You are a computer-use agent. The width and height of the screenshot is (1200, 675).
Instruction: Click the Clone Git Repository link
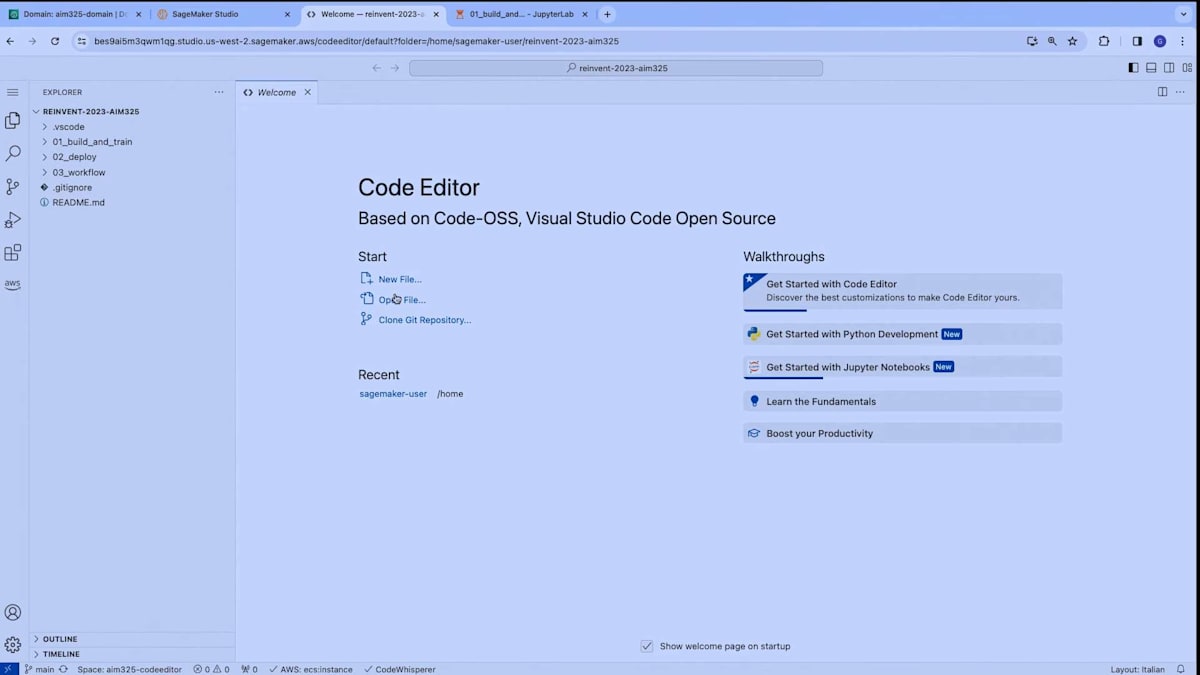pos(425,320)
